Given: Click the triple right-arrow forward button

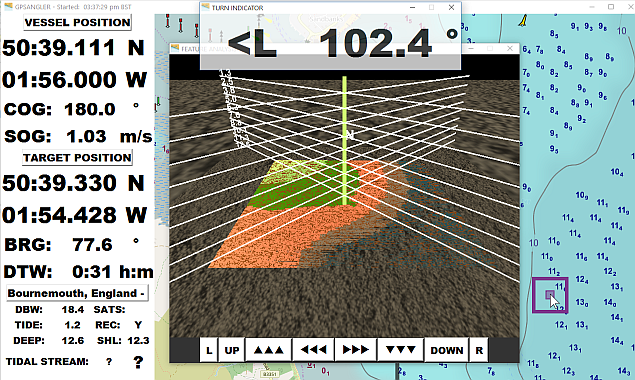Looking at the screenshot, I should point(356,350).
